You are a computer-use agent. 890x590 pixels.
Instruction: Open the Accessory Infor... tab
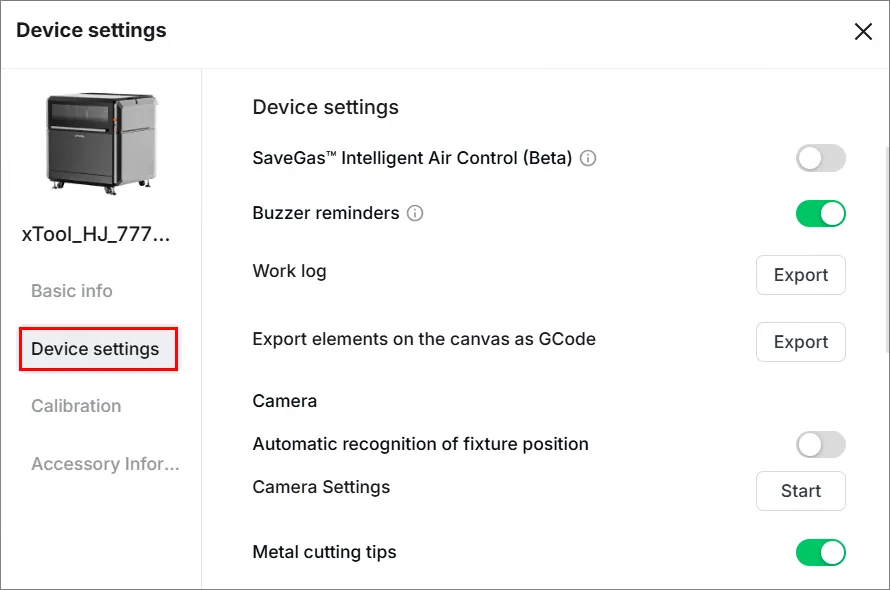pos(105,464)
